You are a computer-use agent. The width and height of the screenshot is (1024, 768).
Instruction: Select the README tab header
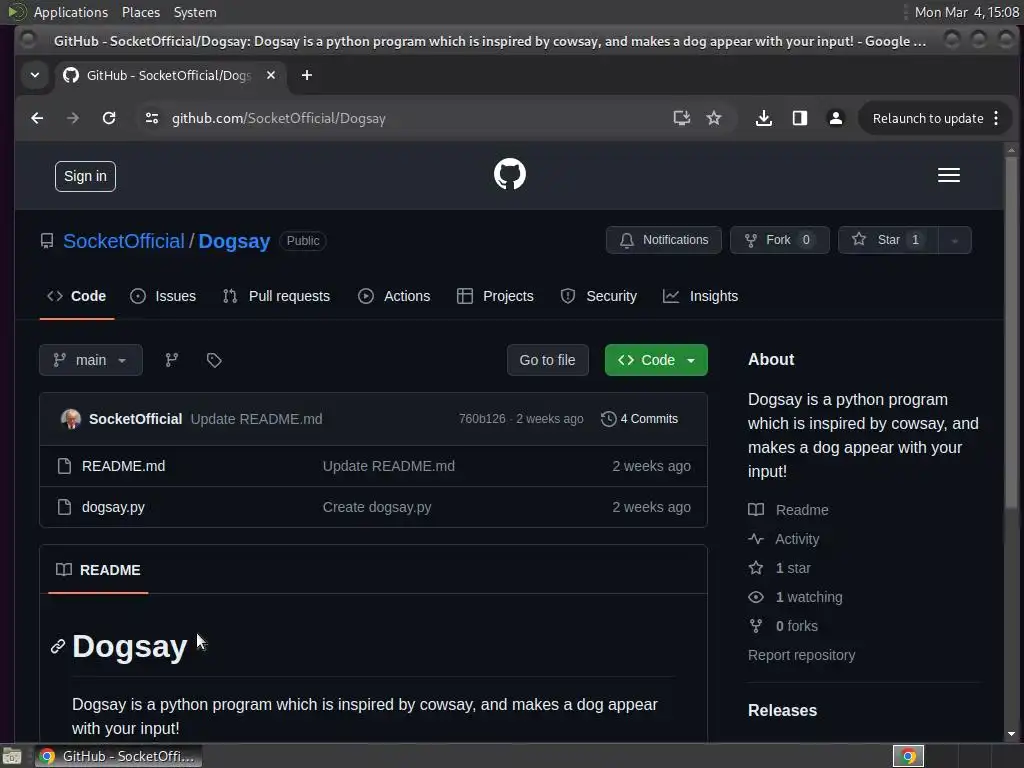click(99, 570)
